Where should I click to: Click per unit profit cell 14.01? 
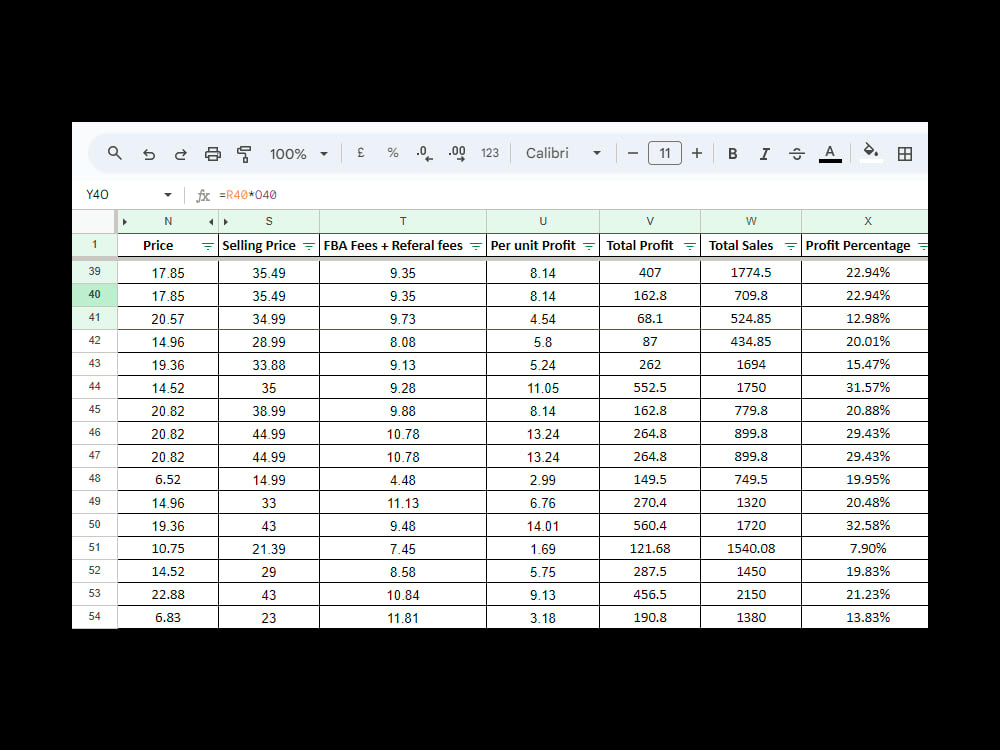543,526
